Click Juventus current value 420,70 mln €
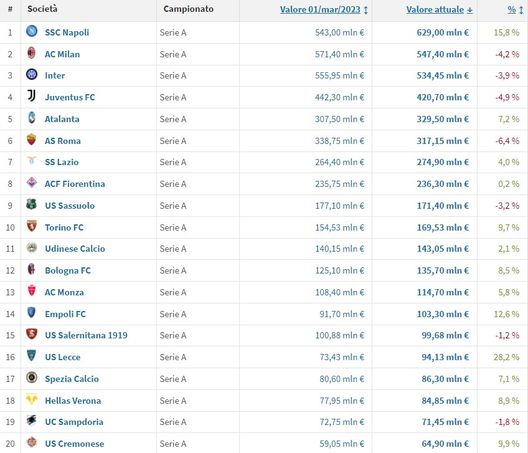The width and height of the screenshot is (528, 453). point(442,98)
